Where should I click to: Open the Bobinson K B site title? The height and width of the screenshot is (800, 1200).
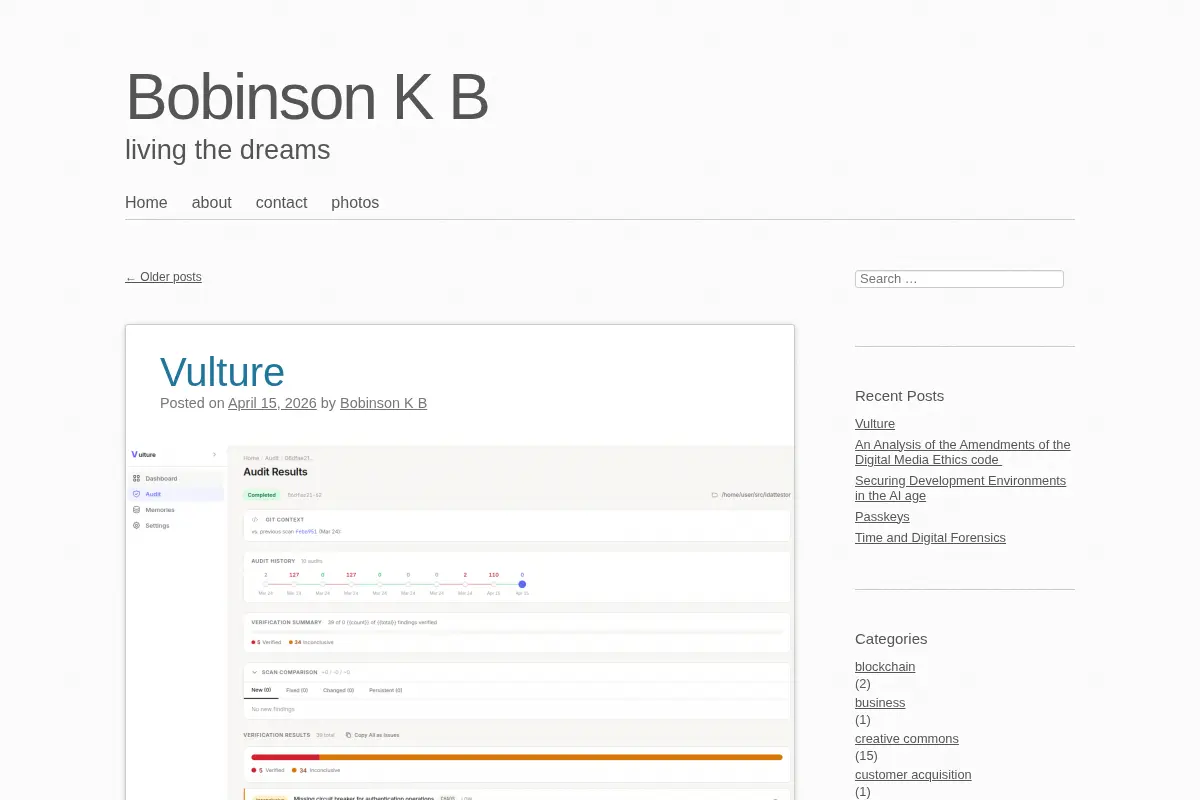[x=307, y=97]
